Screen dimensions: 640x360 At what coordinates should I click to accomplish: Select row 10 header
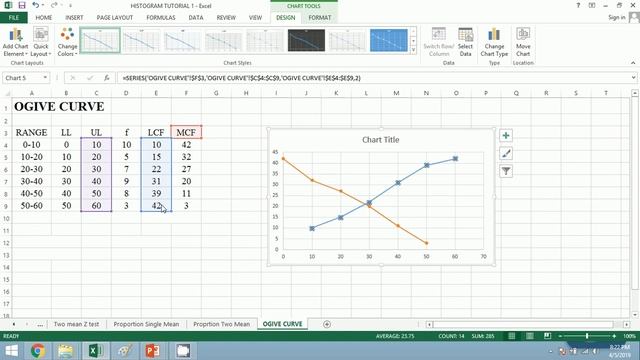(x=6, y=218)
